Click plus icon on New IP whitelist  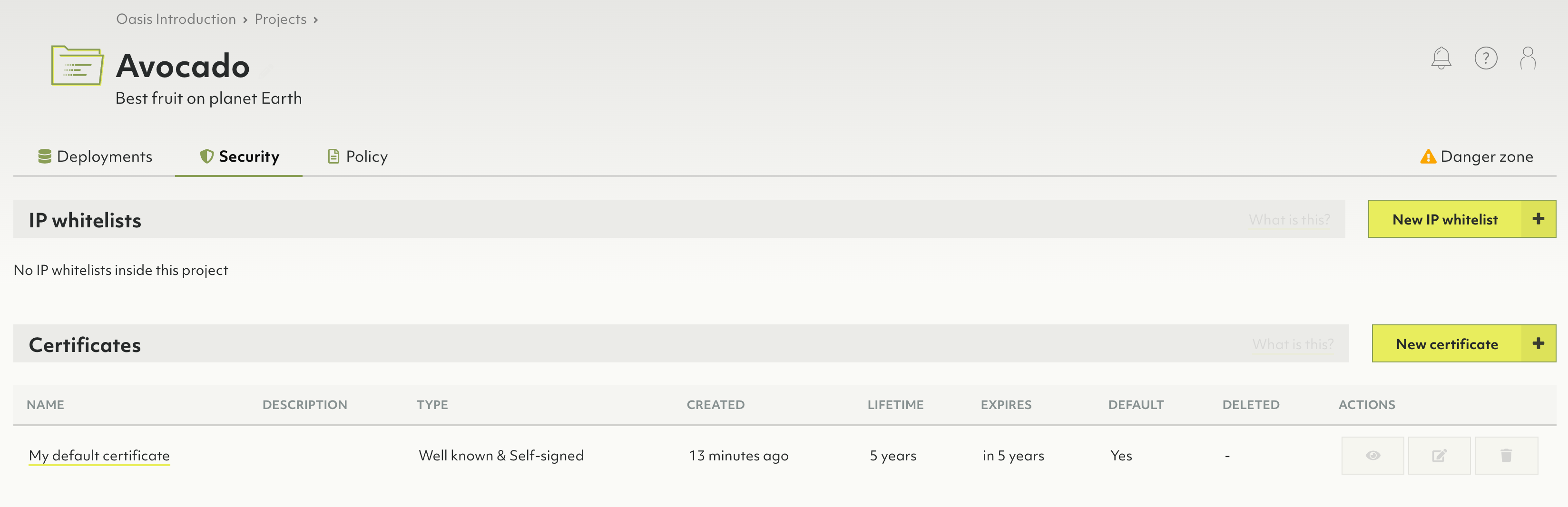pos(1538,219)
